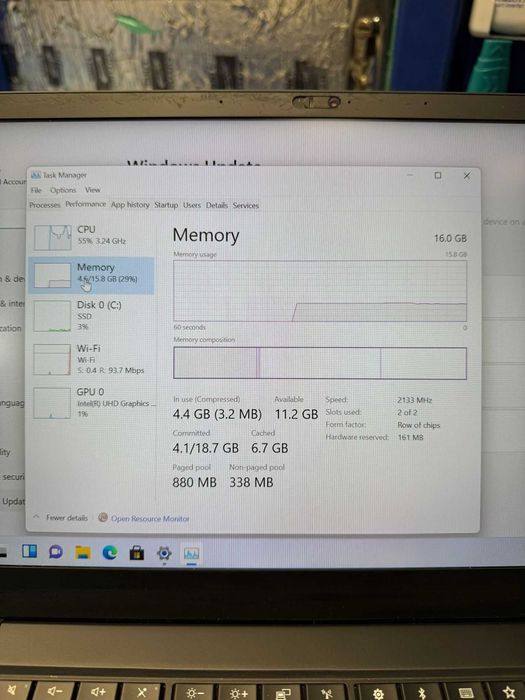Open the View menu
Image resolution: width=525 pixels, height=700 pixels.
[x=92, y=190]
